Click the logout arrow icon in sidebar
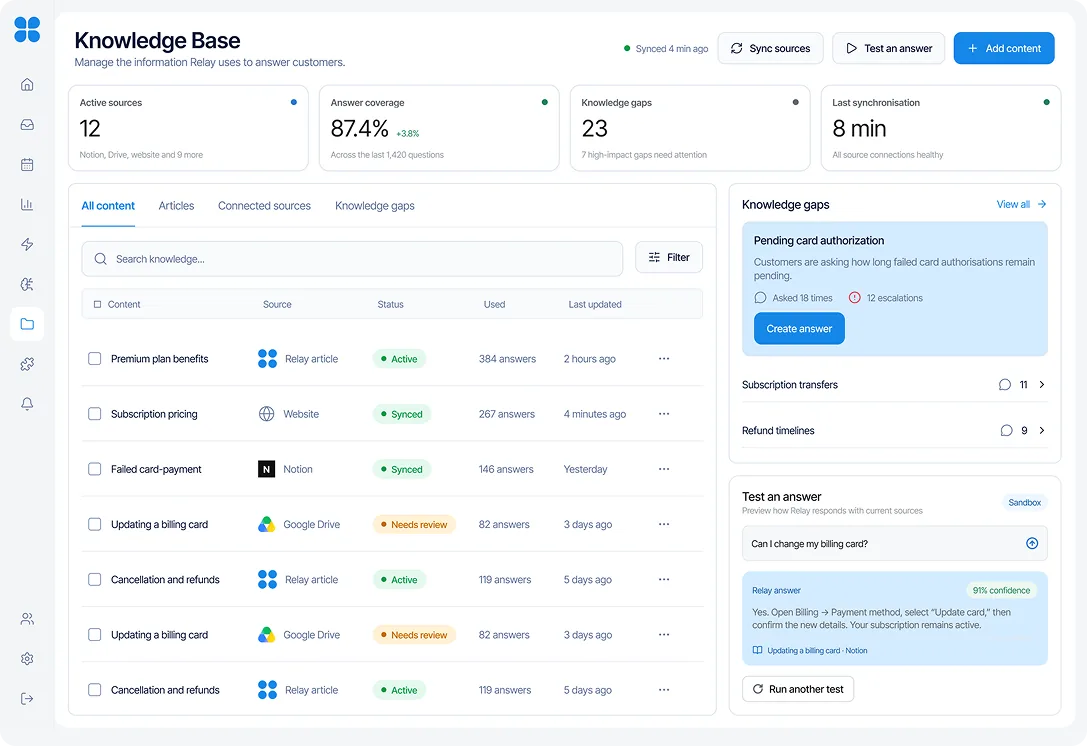The height and width of the screenshot is (746, 1087). [27, 698]
